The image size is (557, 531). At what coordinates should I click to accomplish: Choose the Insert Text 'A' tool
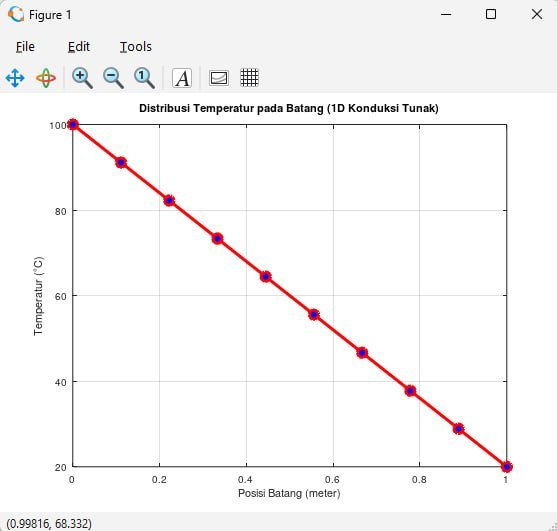[182, 78]
